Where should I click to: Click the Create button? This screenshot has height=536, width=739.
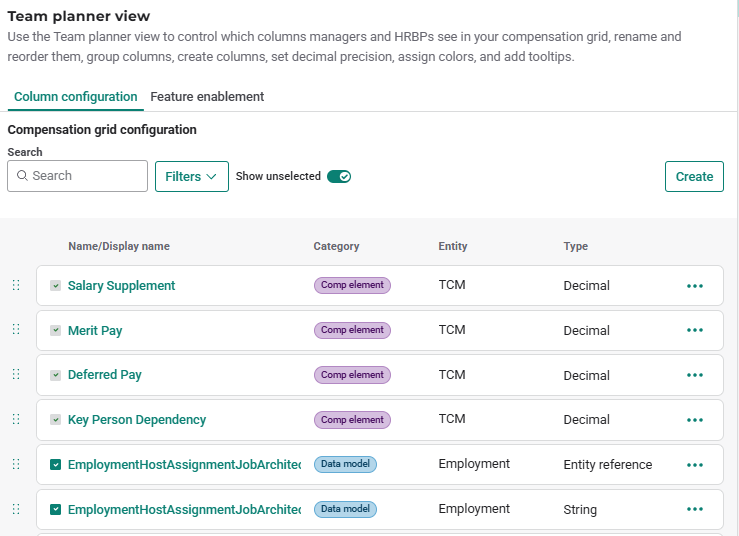(x=694, y=176)
